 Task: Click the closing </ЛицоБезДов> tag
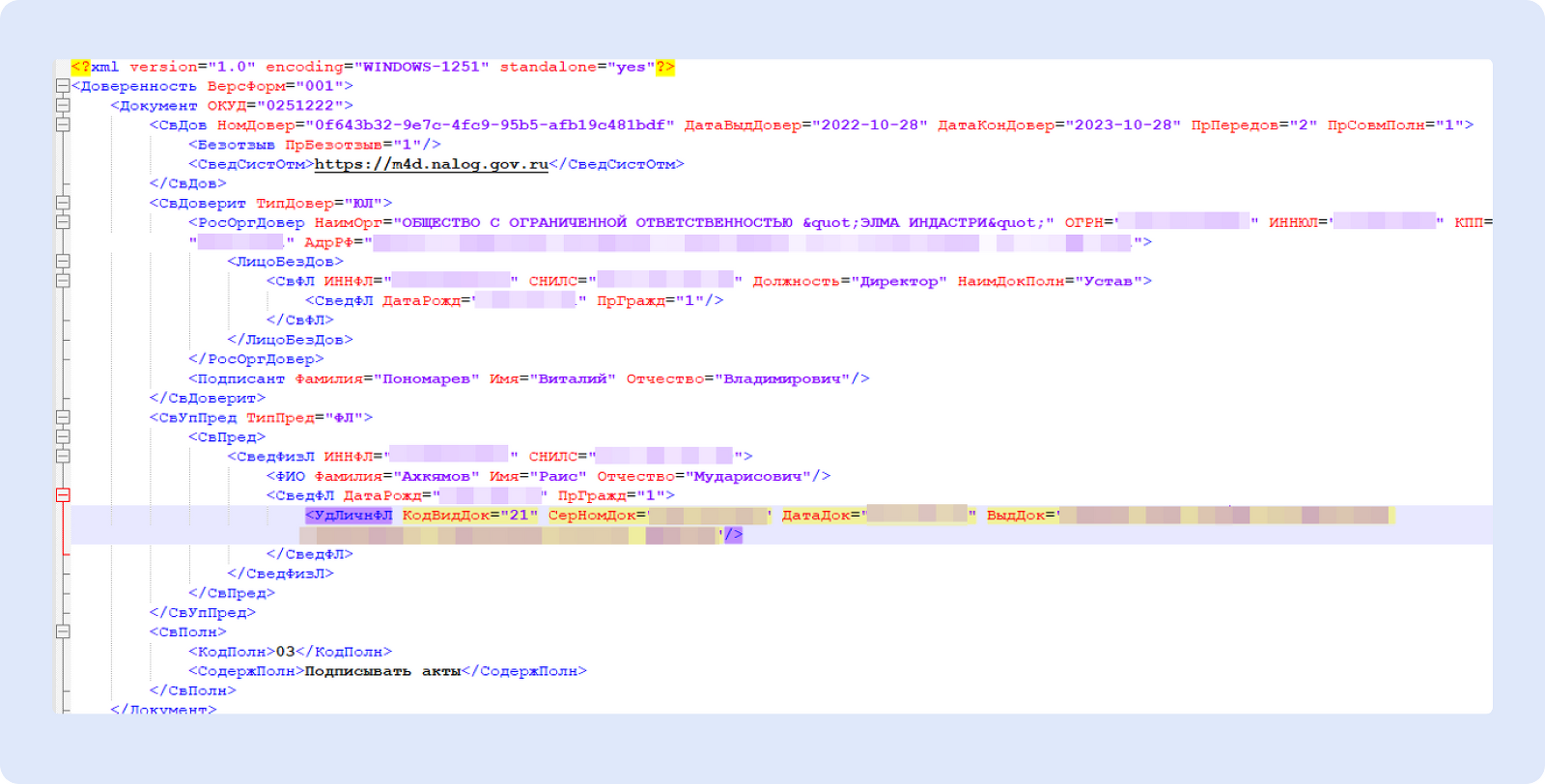[x=291, y=340]
